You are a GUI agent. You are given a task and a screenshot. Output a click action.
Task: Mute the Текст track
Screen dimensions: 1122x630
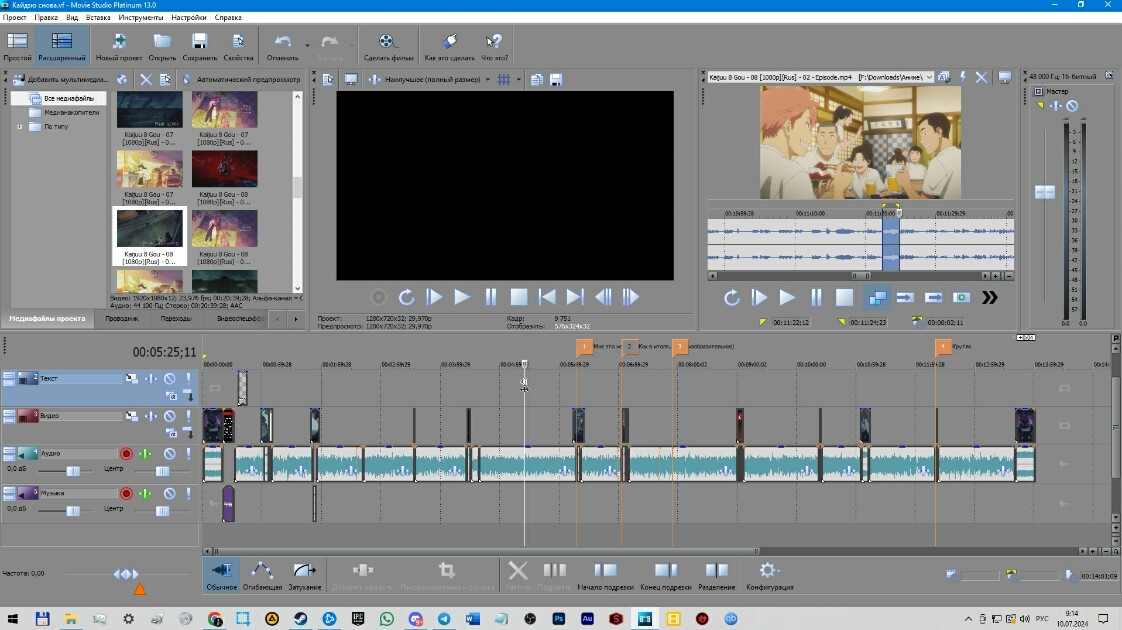(x=170, y=379)
